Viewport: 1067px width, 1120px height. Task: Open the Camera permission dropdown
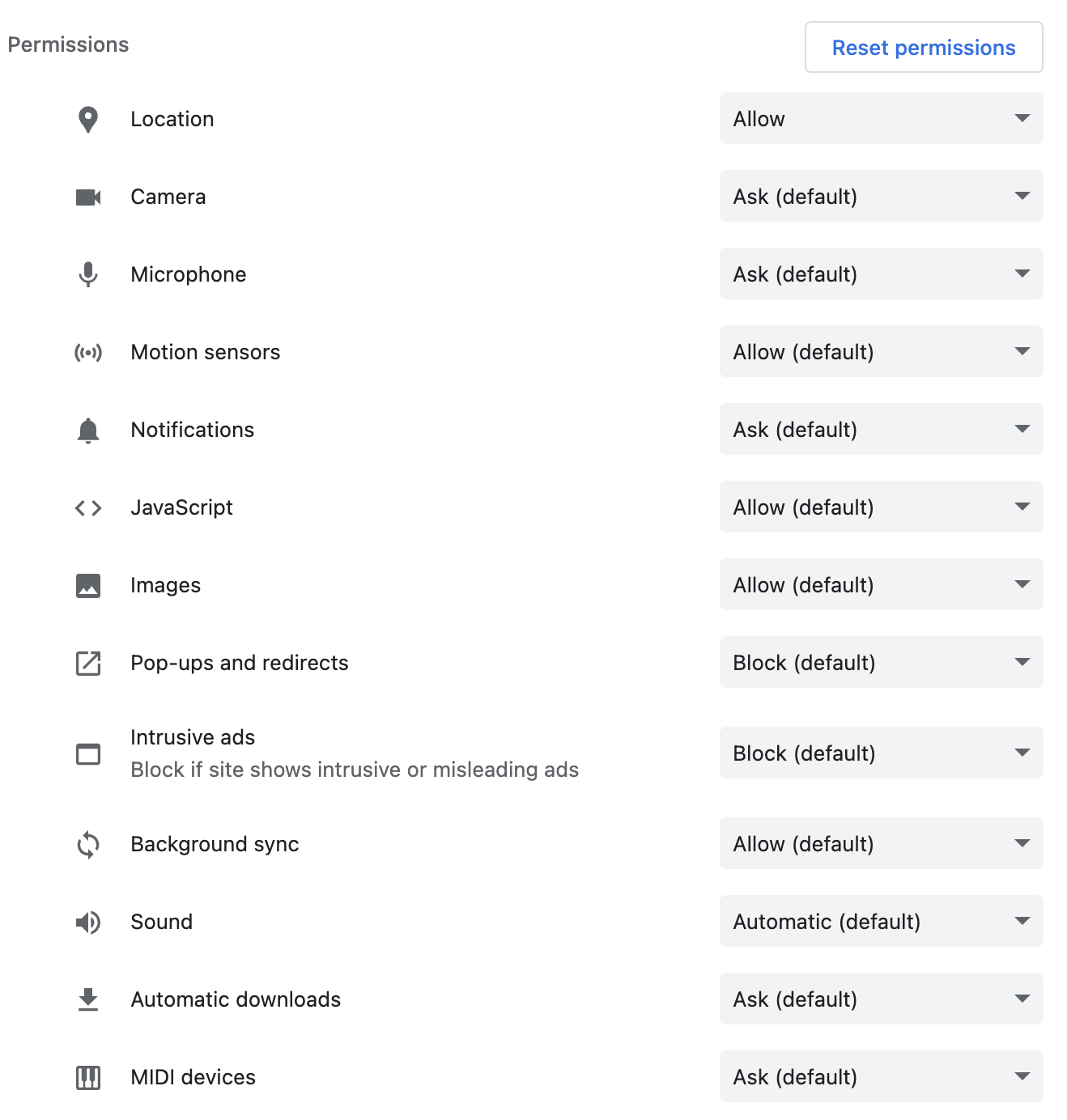[882, 196]
